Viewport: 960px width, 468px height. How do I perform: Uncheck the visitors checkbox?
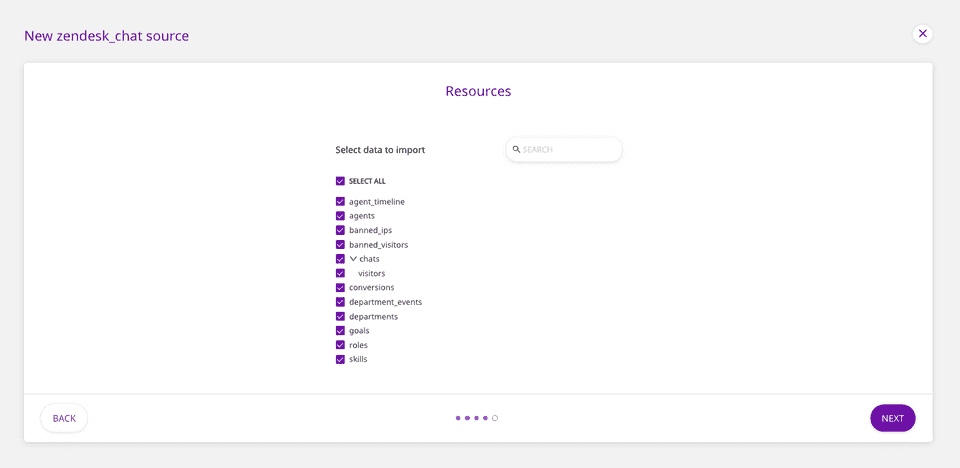[x=340, y=273]
